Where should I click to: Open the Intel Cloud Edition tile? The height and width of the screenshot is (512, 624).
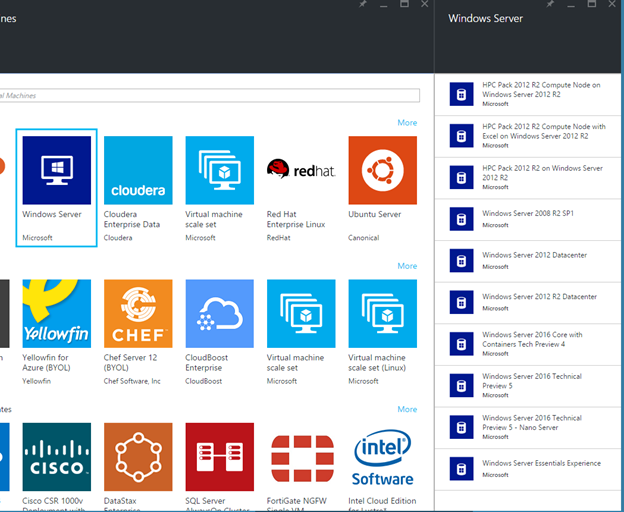[x=382, y=456]
